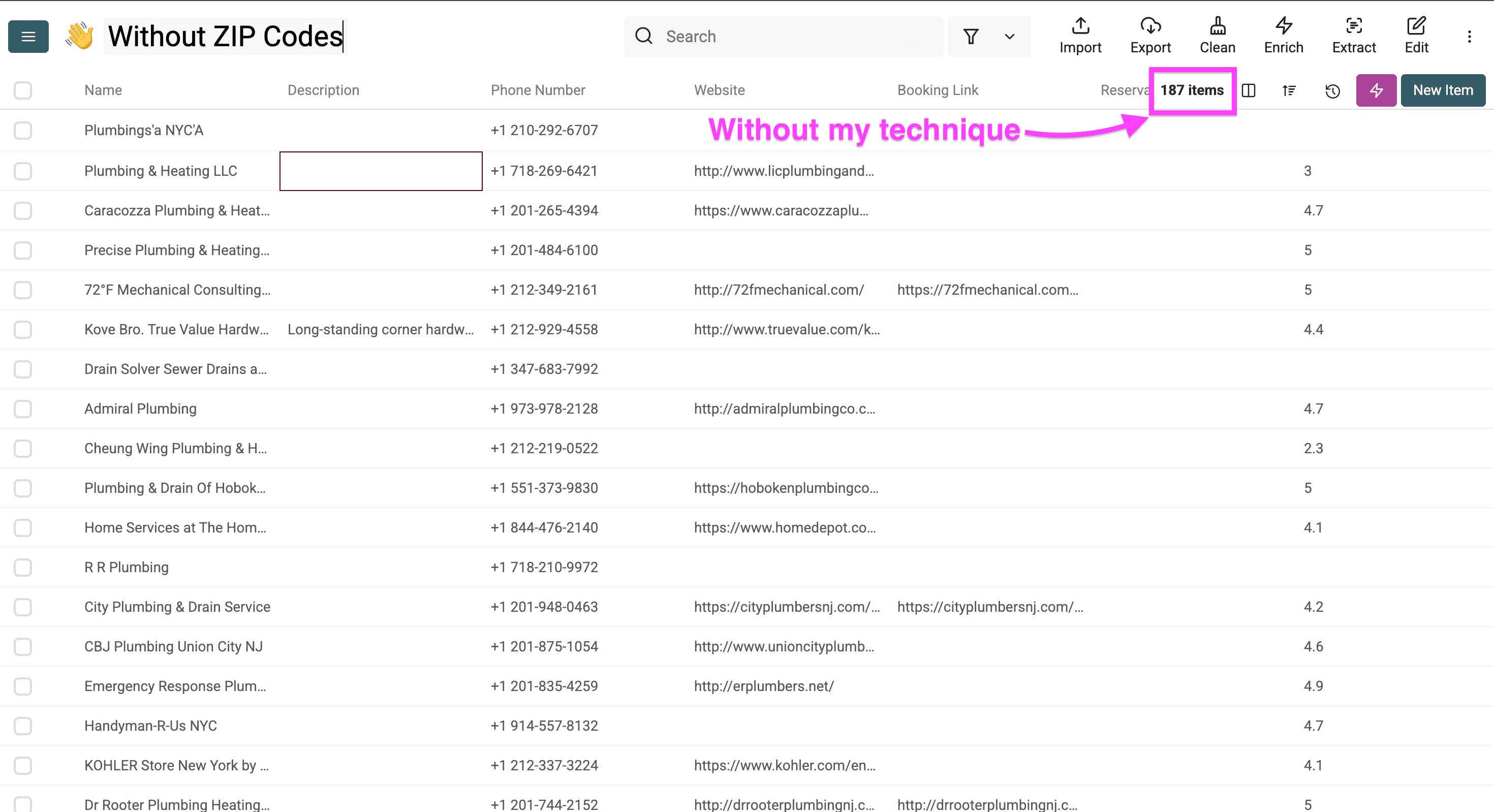
Task: Open the history clock icon
Action: pos(1332,91)
